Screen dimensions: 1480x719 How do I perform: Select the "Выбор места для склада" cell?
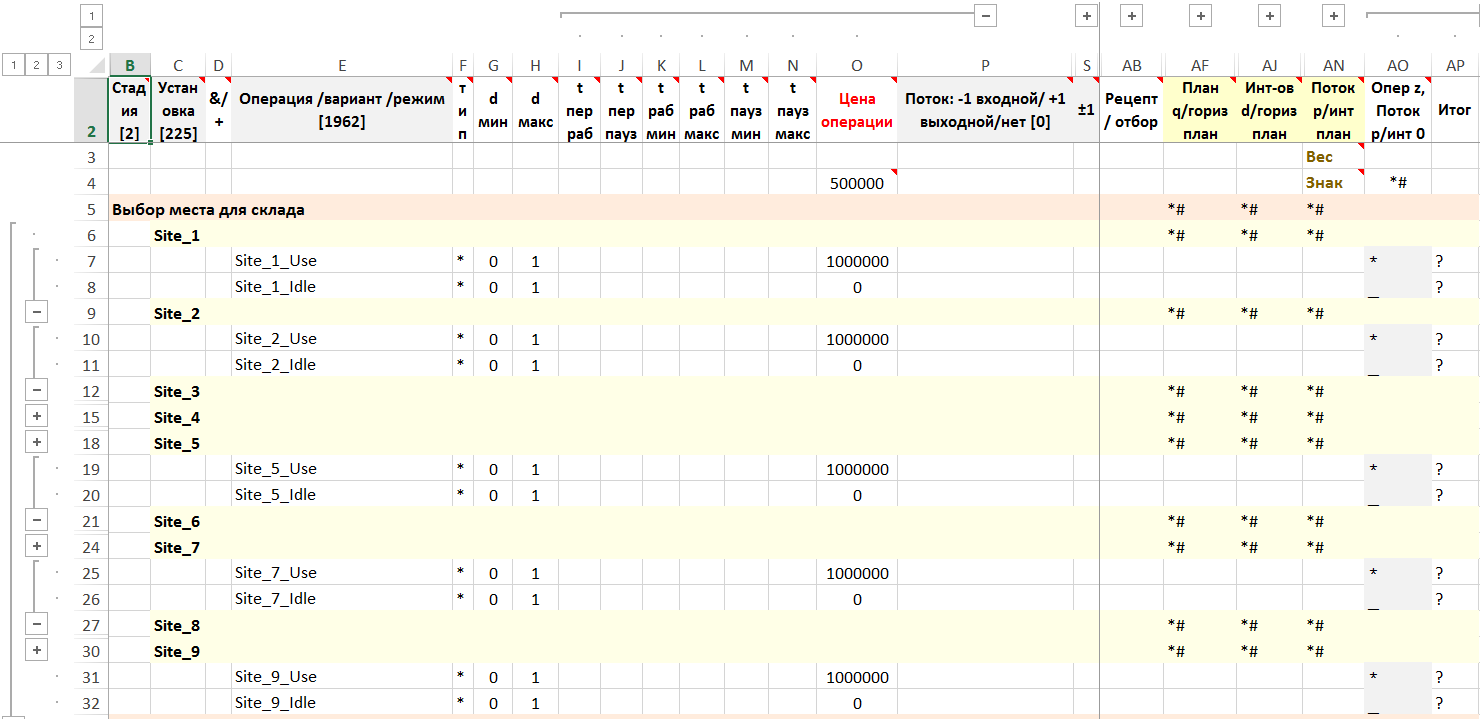[208, 209]
